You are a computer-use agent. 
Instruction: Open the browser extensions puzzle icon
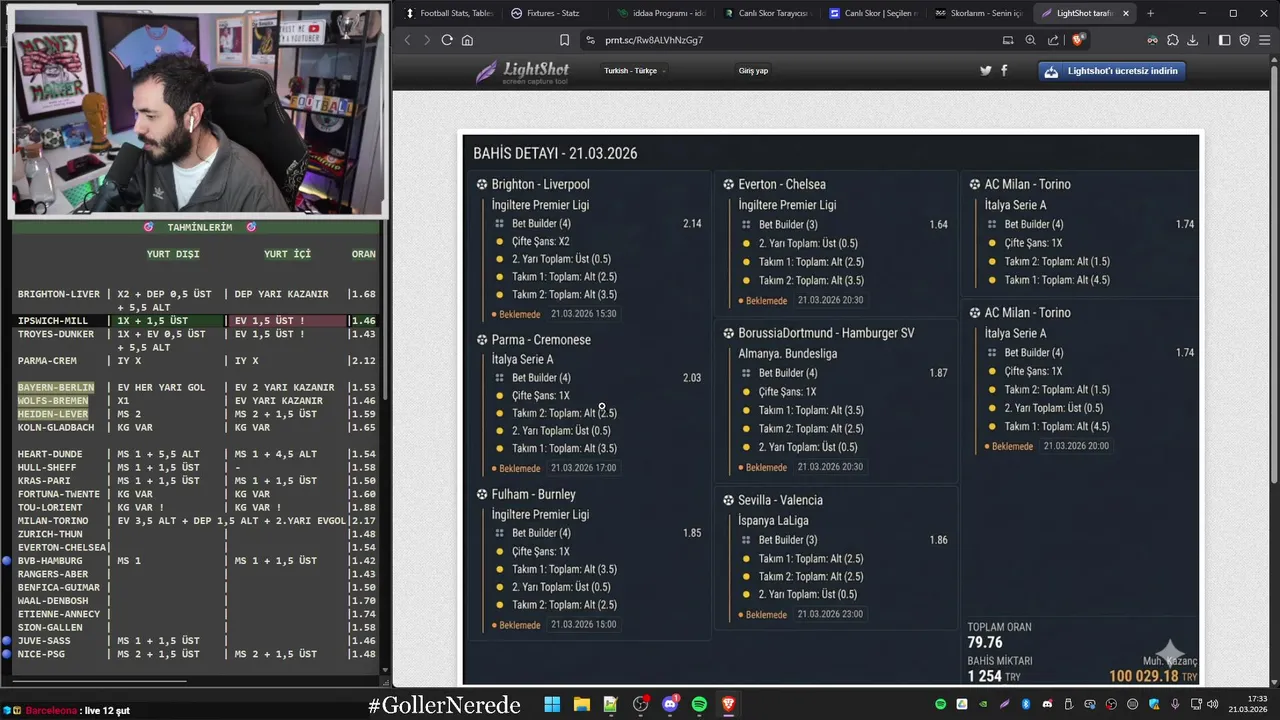point(1173,40)
